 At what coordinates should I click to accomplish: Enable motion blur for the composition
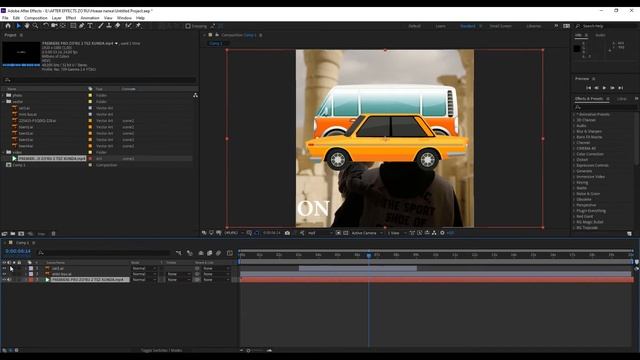(218, 253)
